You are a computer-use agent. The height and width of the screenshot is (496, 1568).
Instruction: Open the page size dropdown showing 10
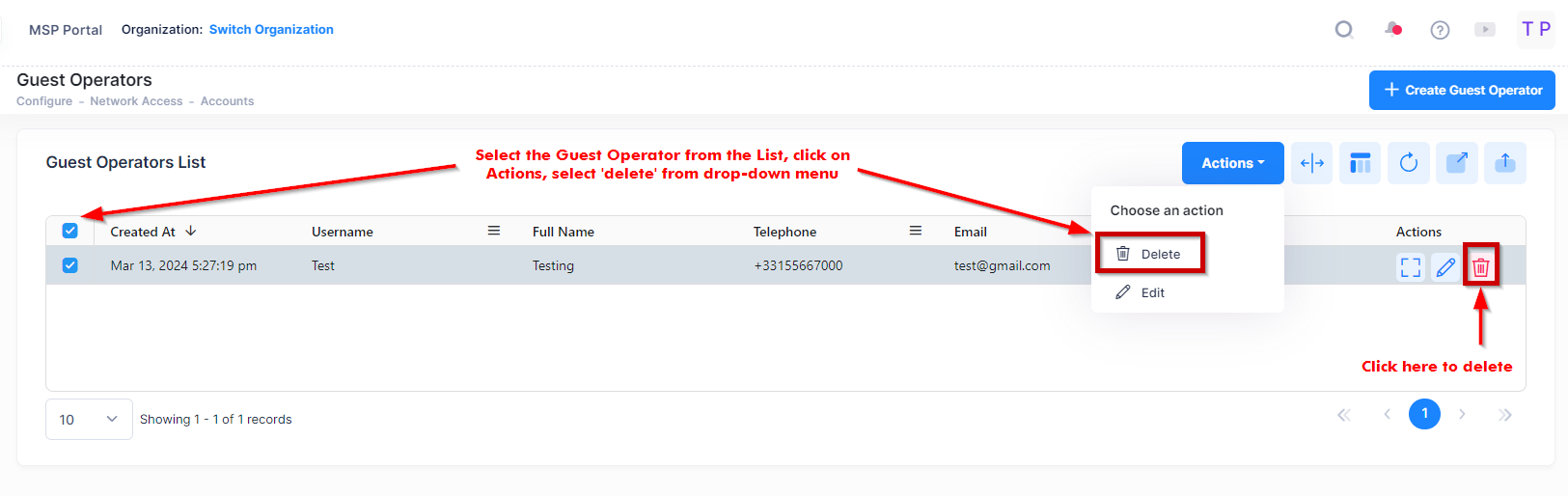coord(89,420)
